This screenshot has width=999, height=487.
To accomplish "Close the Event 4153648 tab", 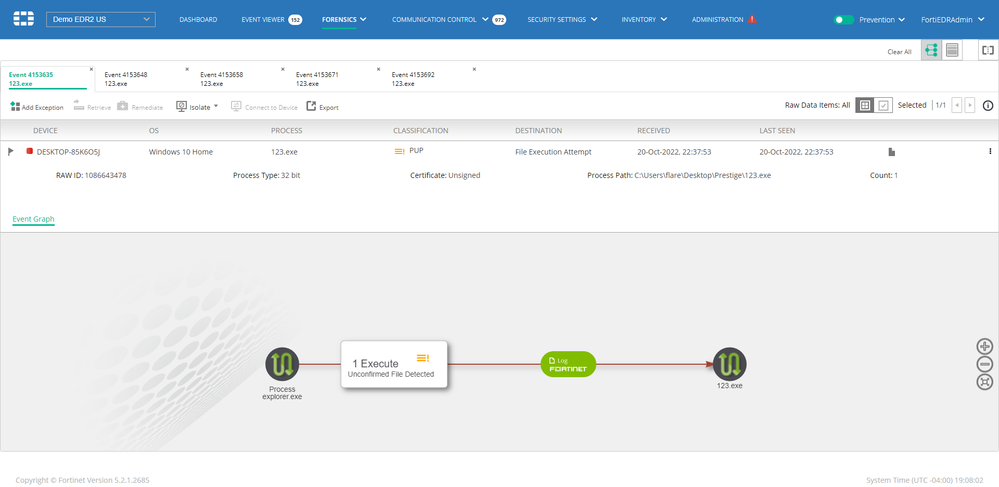I will (x=187, y=69).
